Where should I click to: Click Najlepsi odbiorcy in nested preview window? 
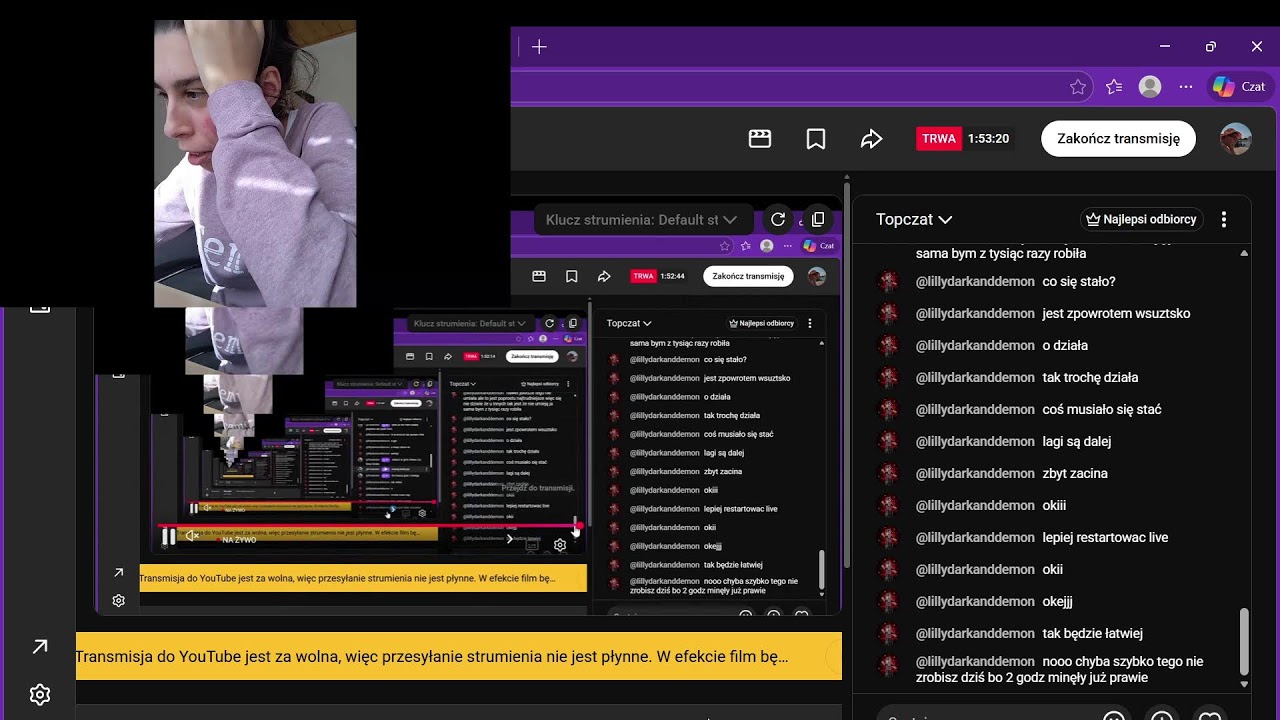(x=762, y=323)
